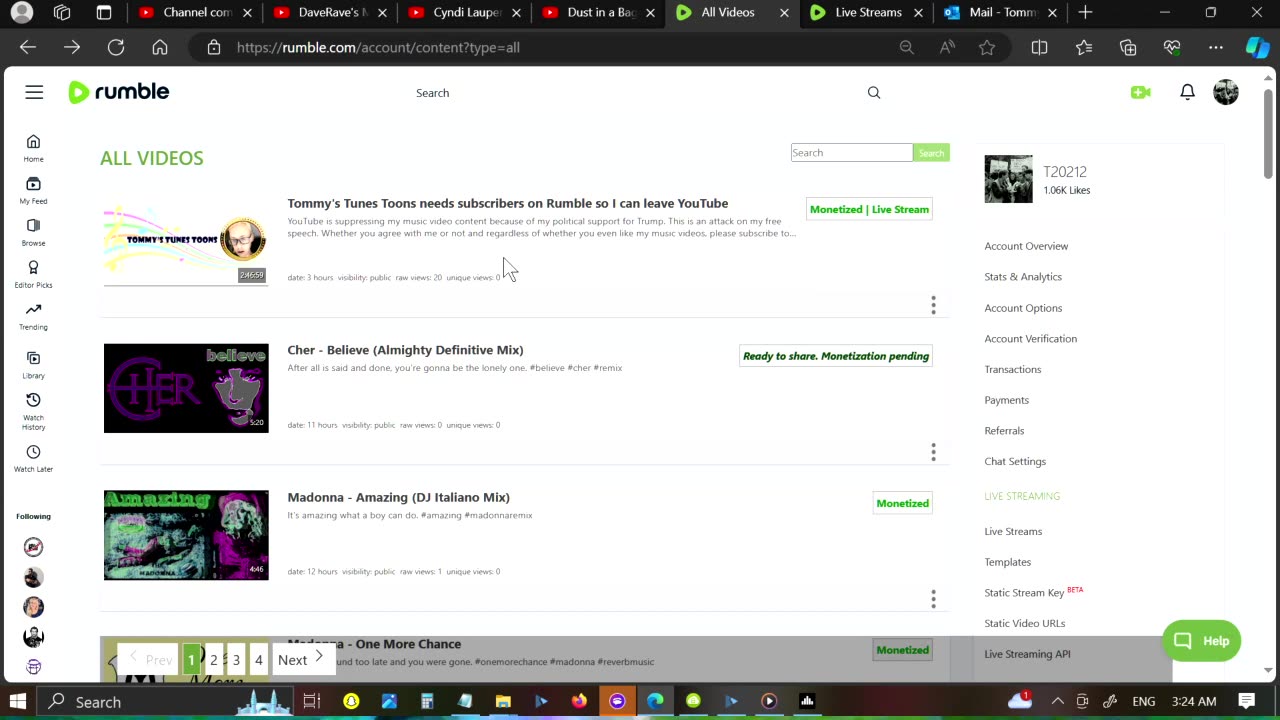Switch to the Channel content tab
The image size is (1280, 720).
[x=196, y=13]
